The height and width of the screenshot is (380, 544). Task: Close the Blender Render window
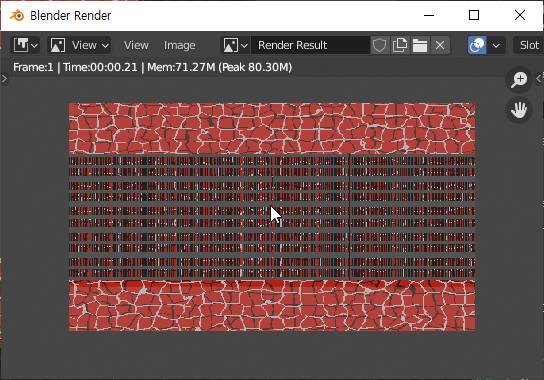tap(520, 15)
